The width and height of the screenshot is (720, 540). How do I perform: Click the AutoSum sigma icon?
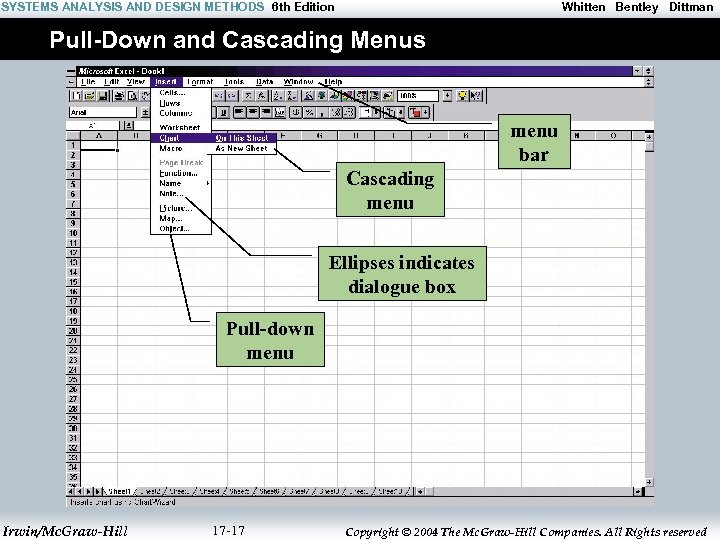248,96
